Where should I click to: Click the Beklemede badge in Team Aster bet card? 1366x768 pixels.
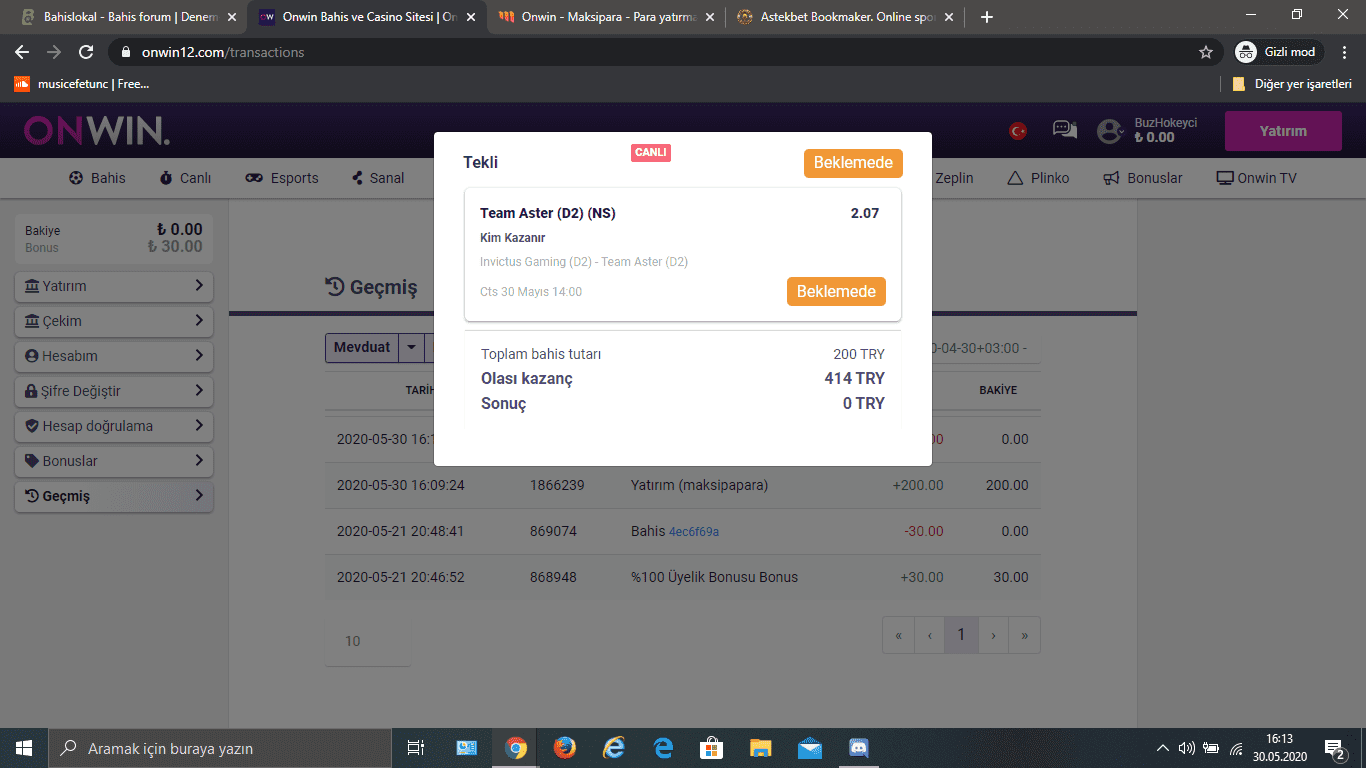[836, 291]
